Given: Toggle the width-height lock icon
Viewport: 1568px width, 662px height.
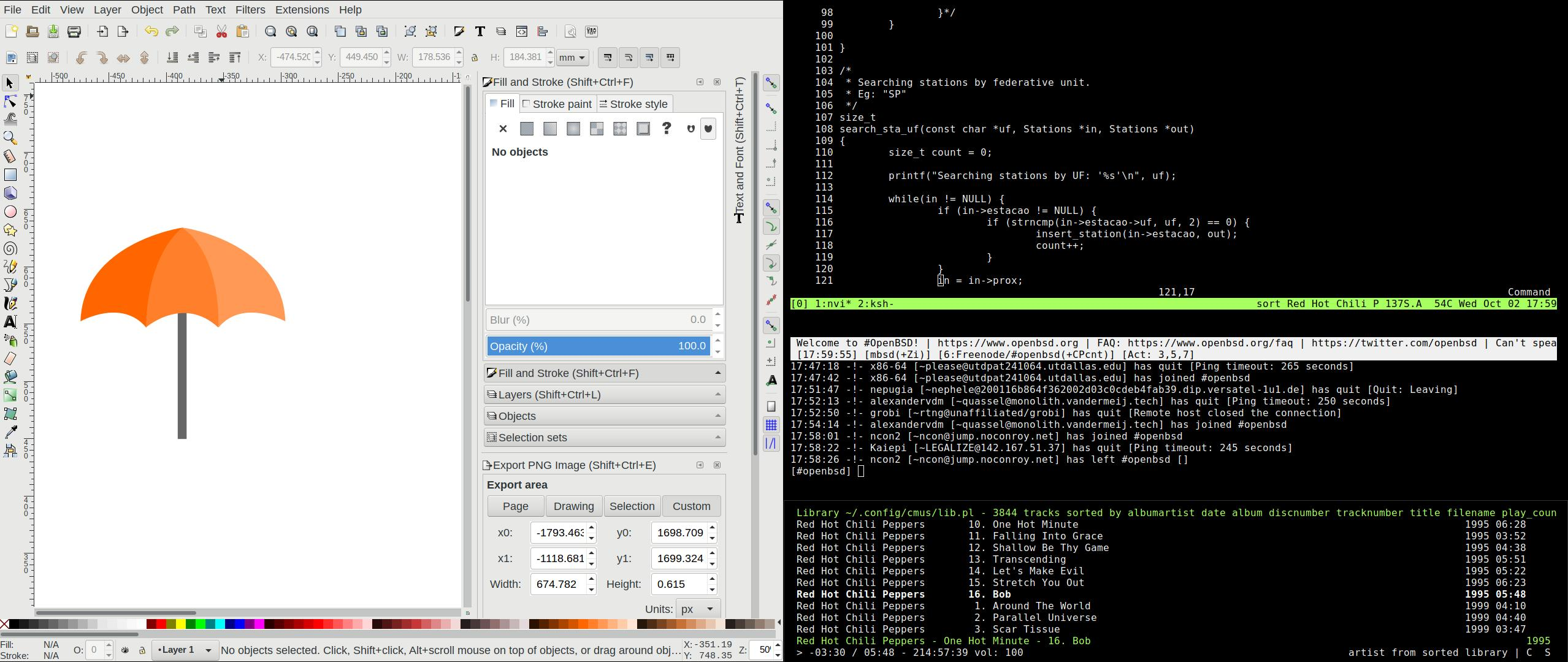Looking at the screenshot, I should [474, 58].
